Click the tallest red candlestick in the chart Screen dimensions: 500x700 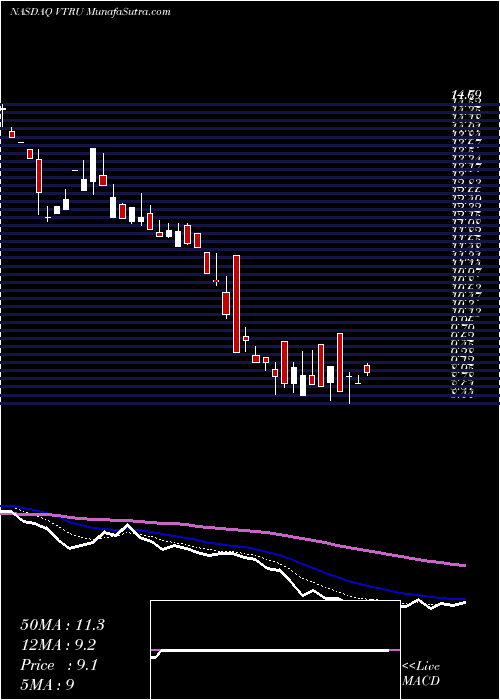point(236,304)
